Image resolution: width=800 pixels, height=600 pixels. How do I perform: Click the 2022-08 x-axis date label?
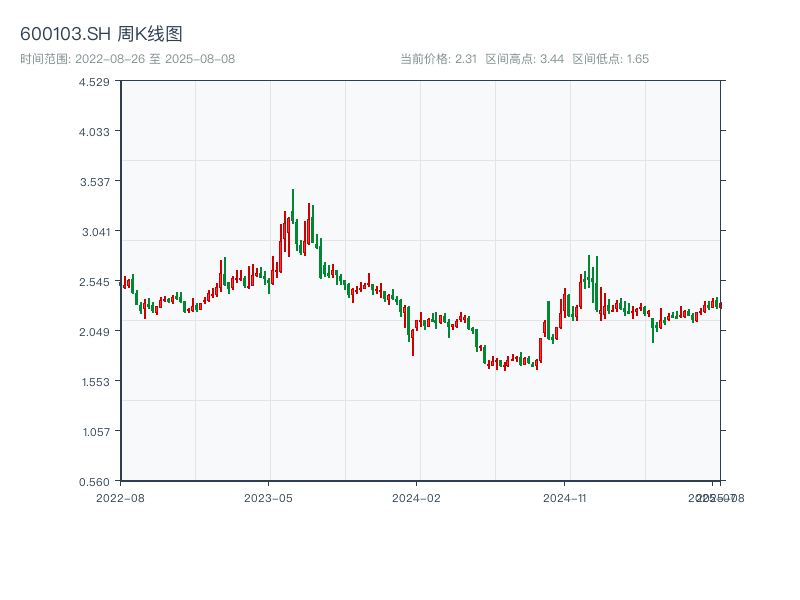click(120, 497)
